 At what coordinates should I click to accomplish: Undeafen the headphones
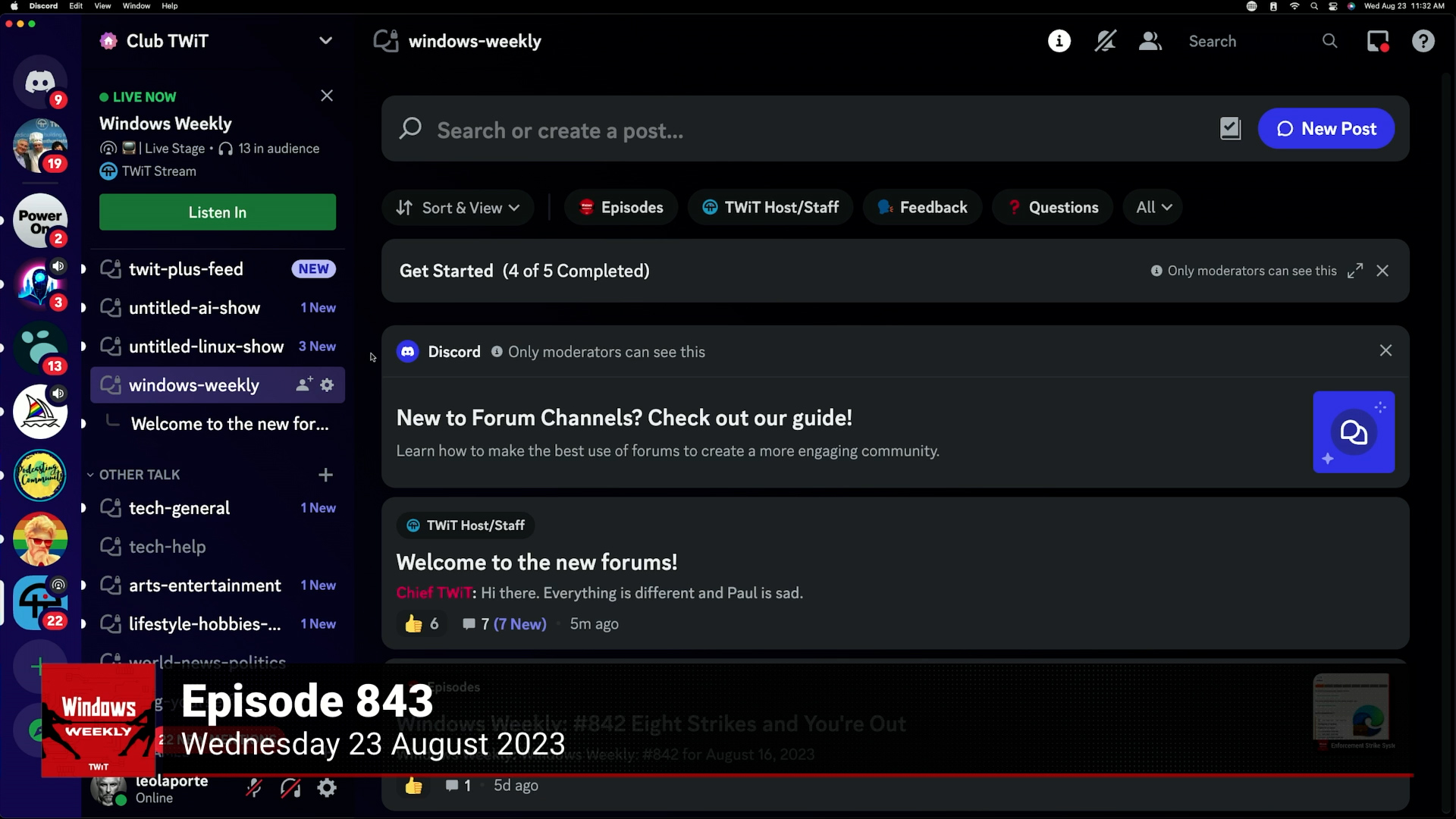point(291,788)
